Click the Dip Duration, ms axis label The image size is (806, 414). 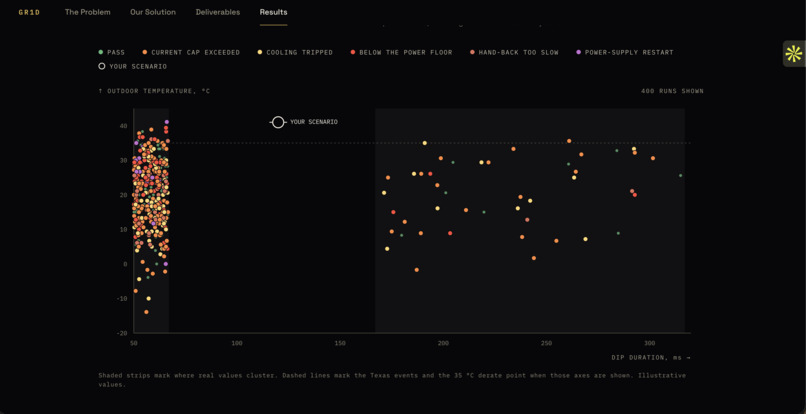pyautogui.click(x=651, y=357)
